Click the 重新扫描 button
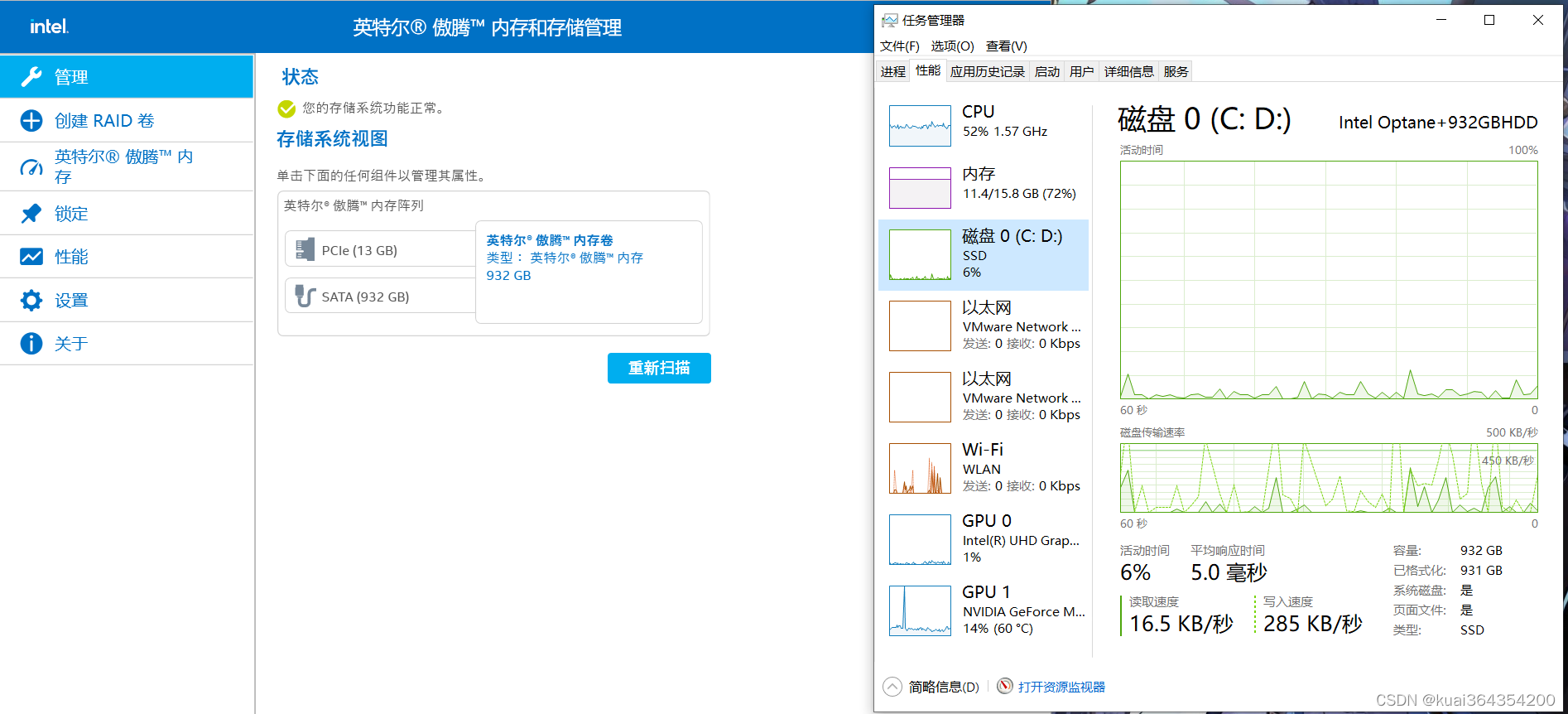Image resolution: width=1568 pixels, height=714 pixels. point(659,368)
